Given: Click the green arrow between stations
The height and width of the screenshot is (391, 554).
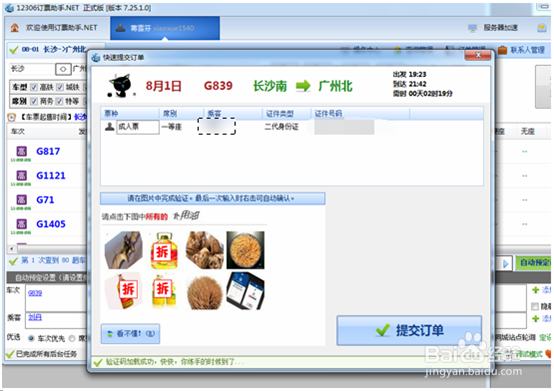Looking at the screenshot, I should (303, 86).
